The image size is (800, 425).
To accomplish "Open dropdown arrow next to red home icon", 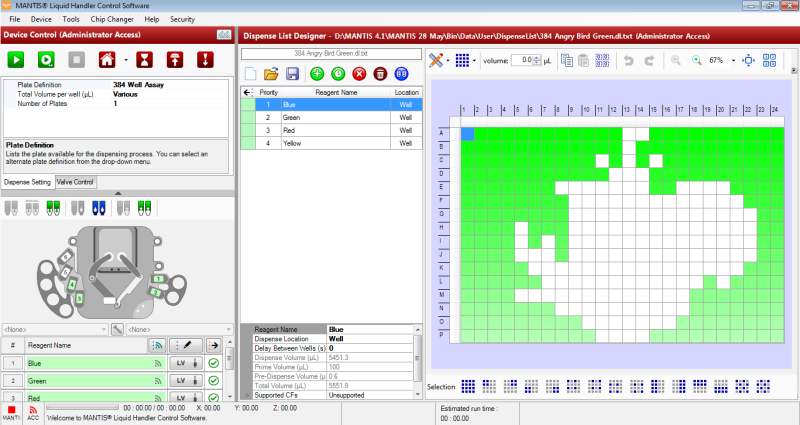I will click(x=126, y=60).
